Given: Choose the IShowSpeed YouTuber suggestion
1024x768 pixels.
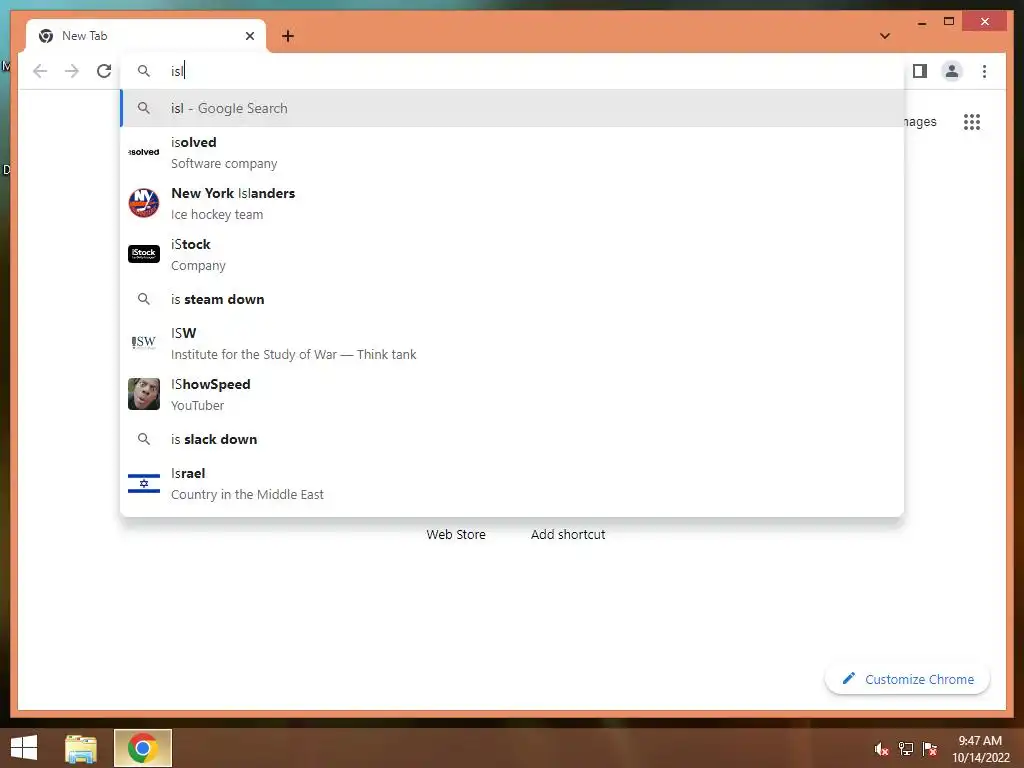Looking at the screenshot, I should [513, 394].
